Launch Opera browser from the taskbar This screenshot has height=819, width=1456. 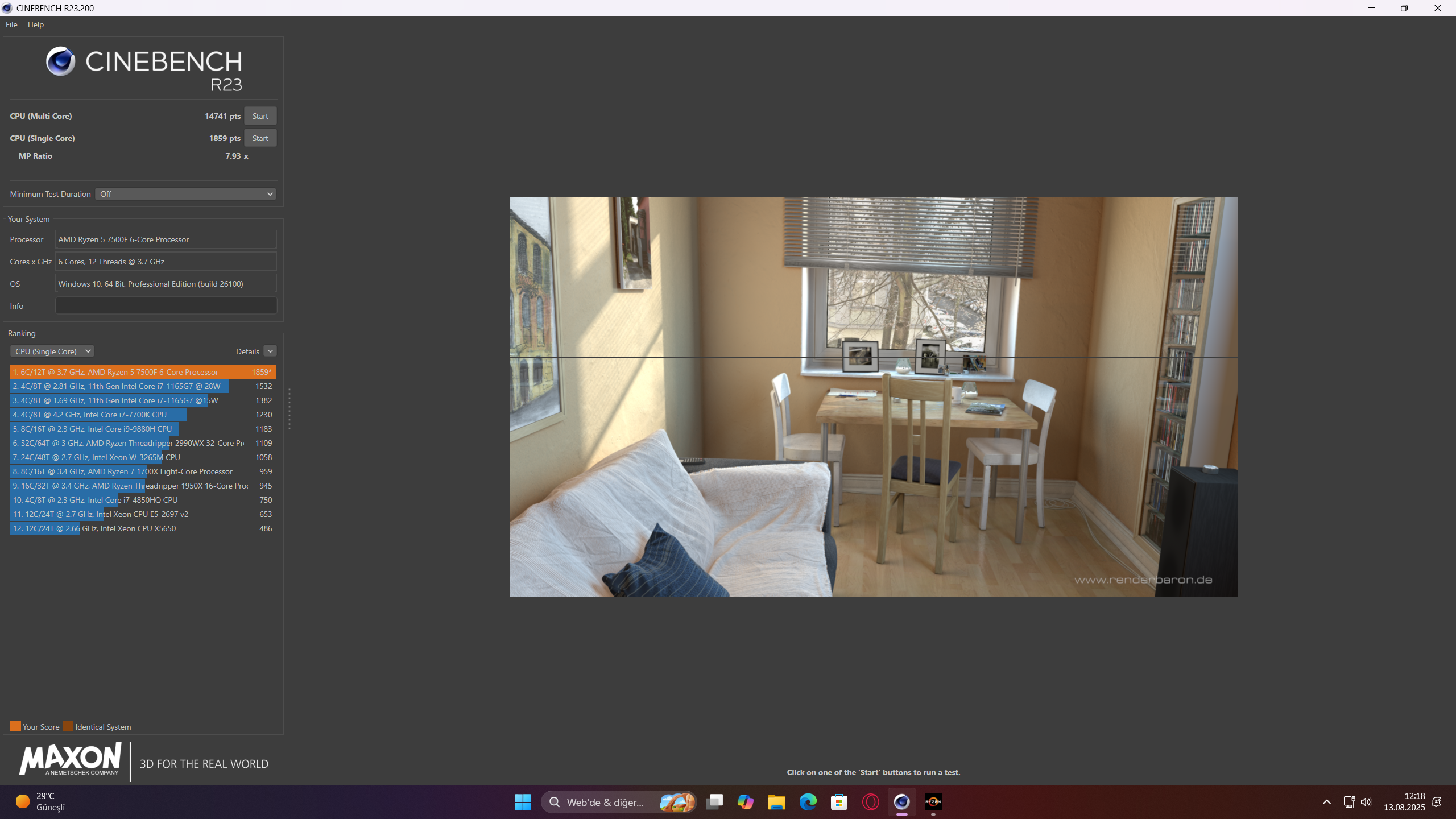pos(871,802)
